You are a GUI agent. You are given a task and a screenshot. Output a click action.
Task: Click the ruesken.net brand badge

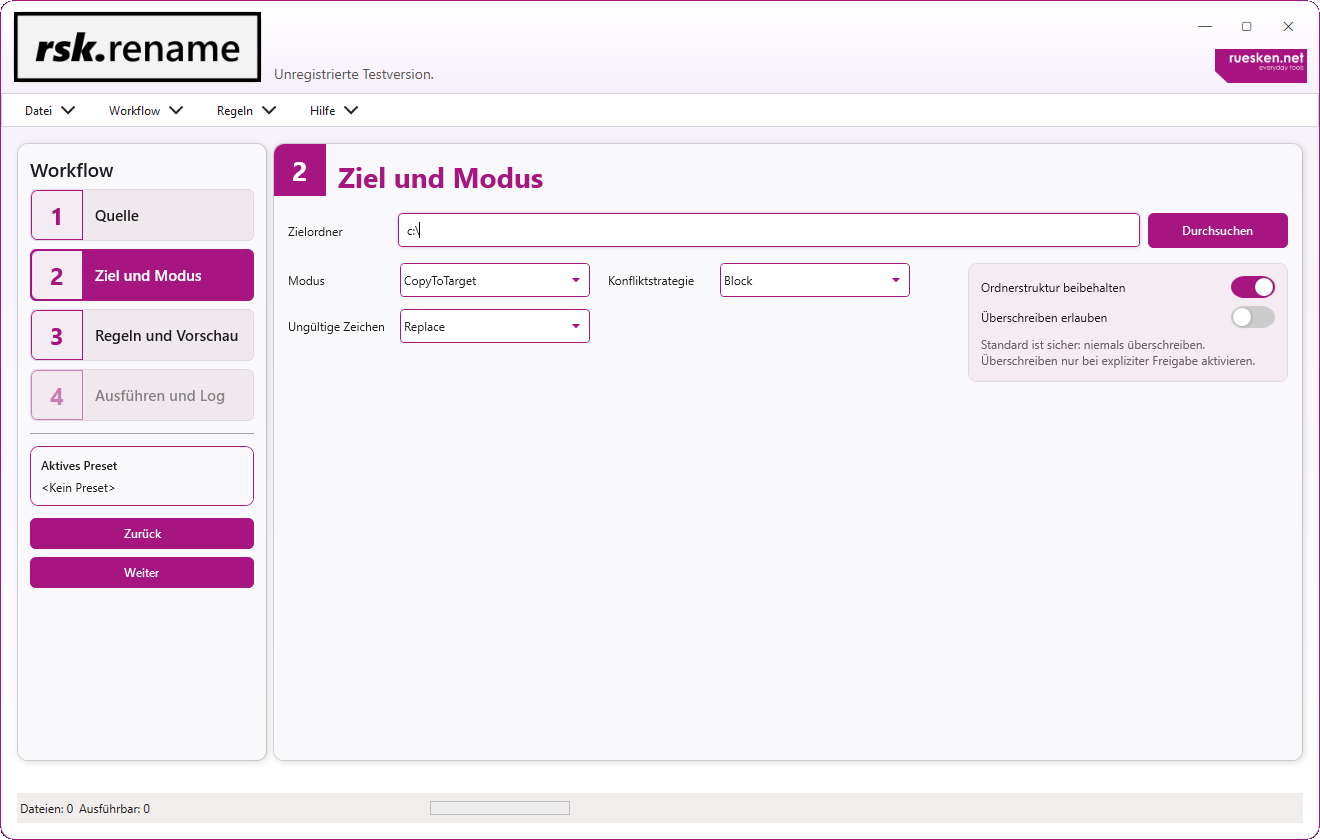pos(1260,65)
